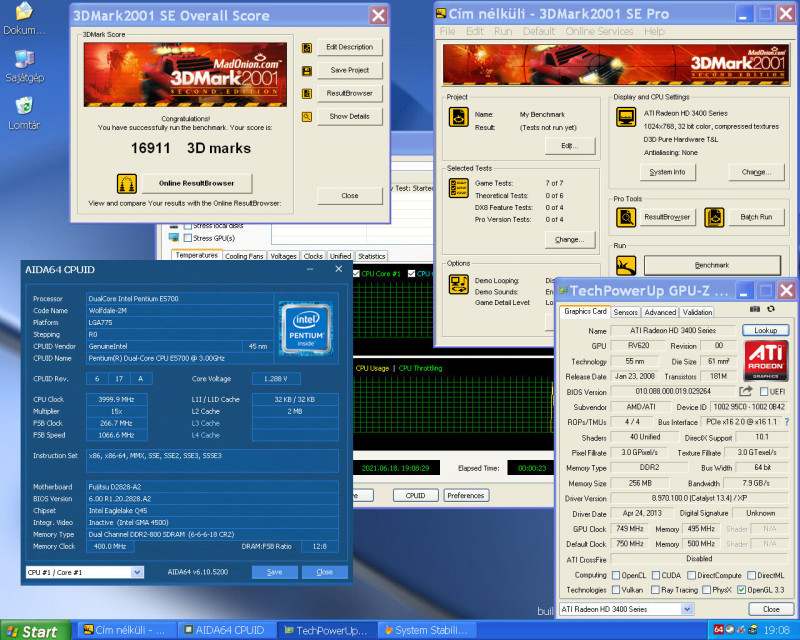Toggle the OpenCL checkbox
This screenshot has height=640, width=800.
pyautogui.click(x=616, y=575)
